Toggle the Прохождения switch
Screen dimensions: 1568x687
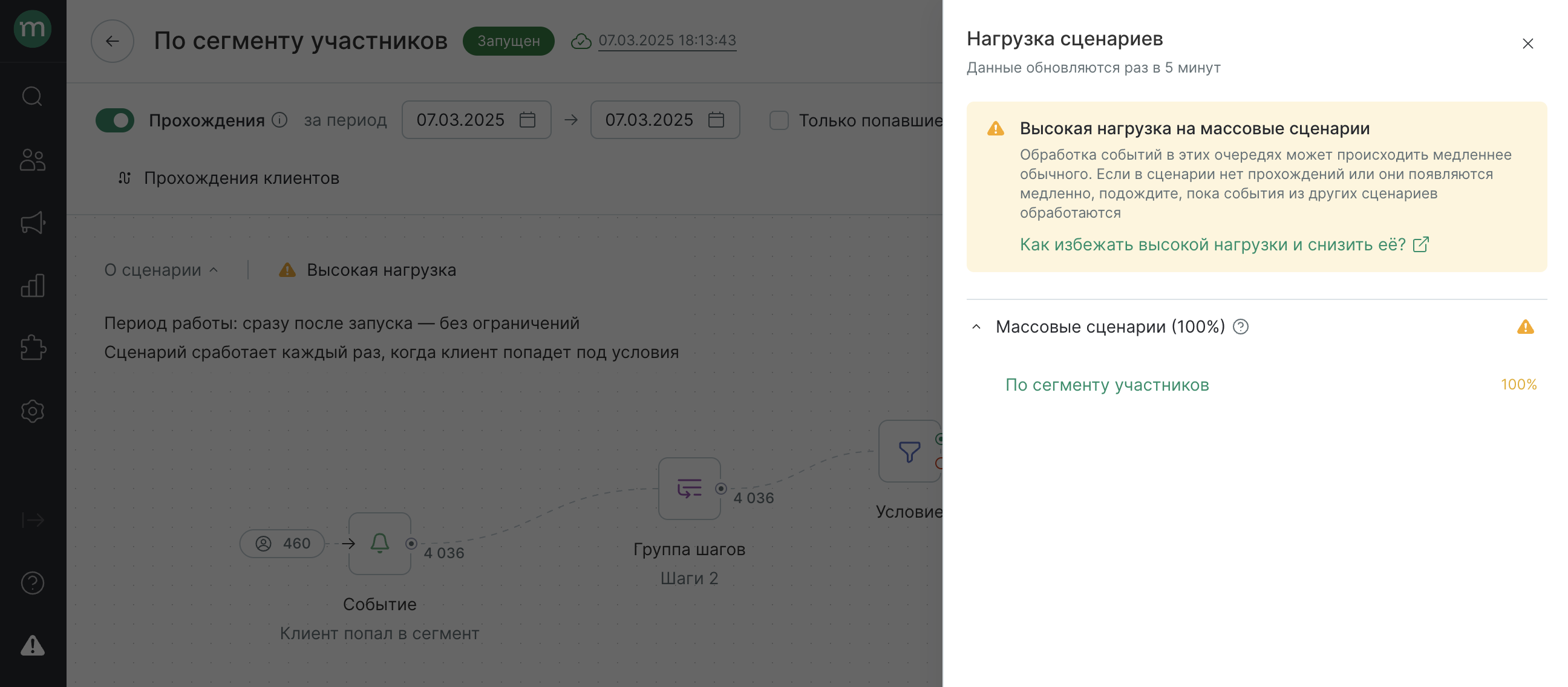[115, 120]
